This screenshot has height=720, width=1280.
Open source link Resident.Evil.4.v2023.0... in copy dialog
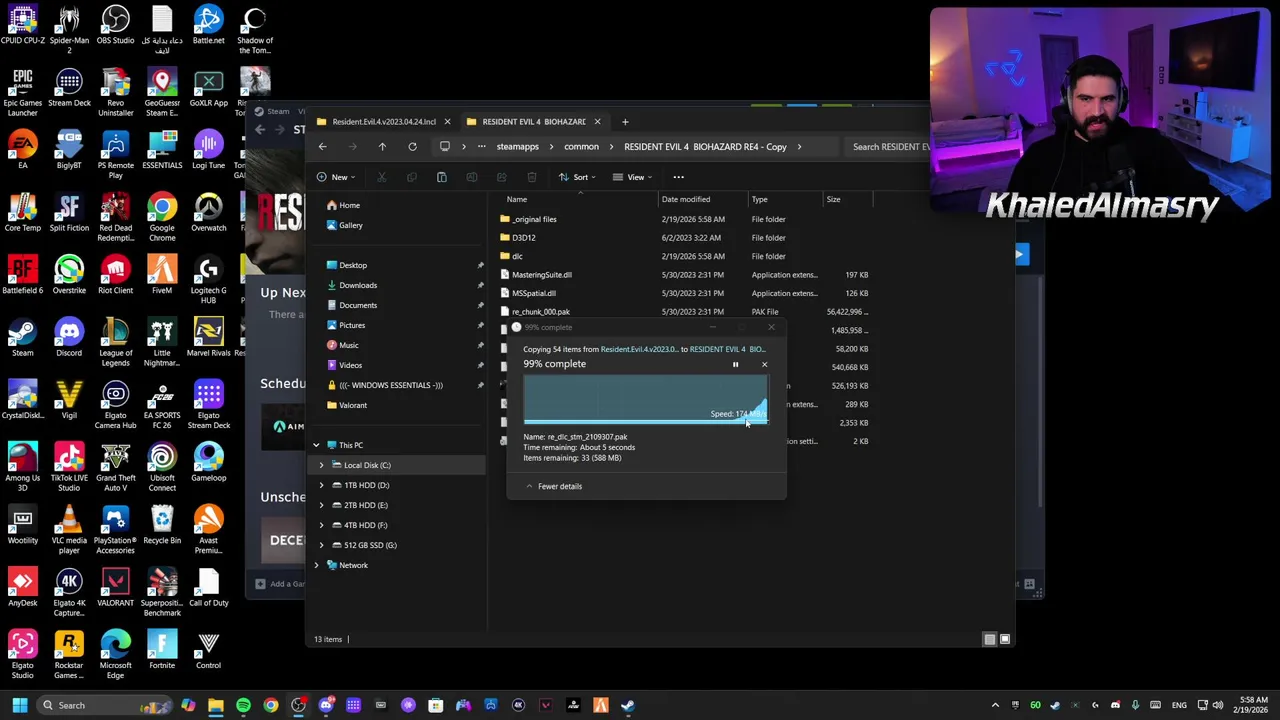tap(639, 349)
